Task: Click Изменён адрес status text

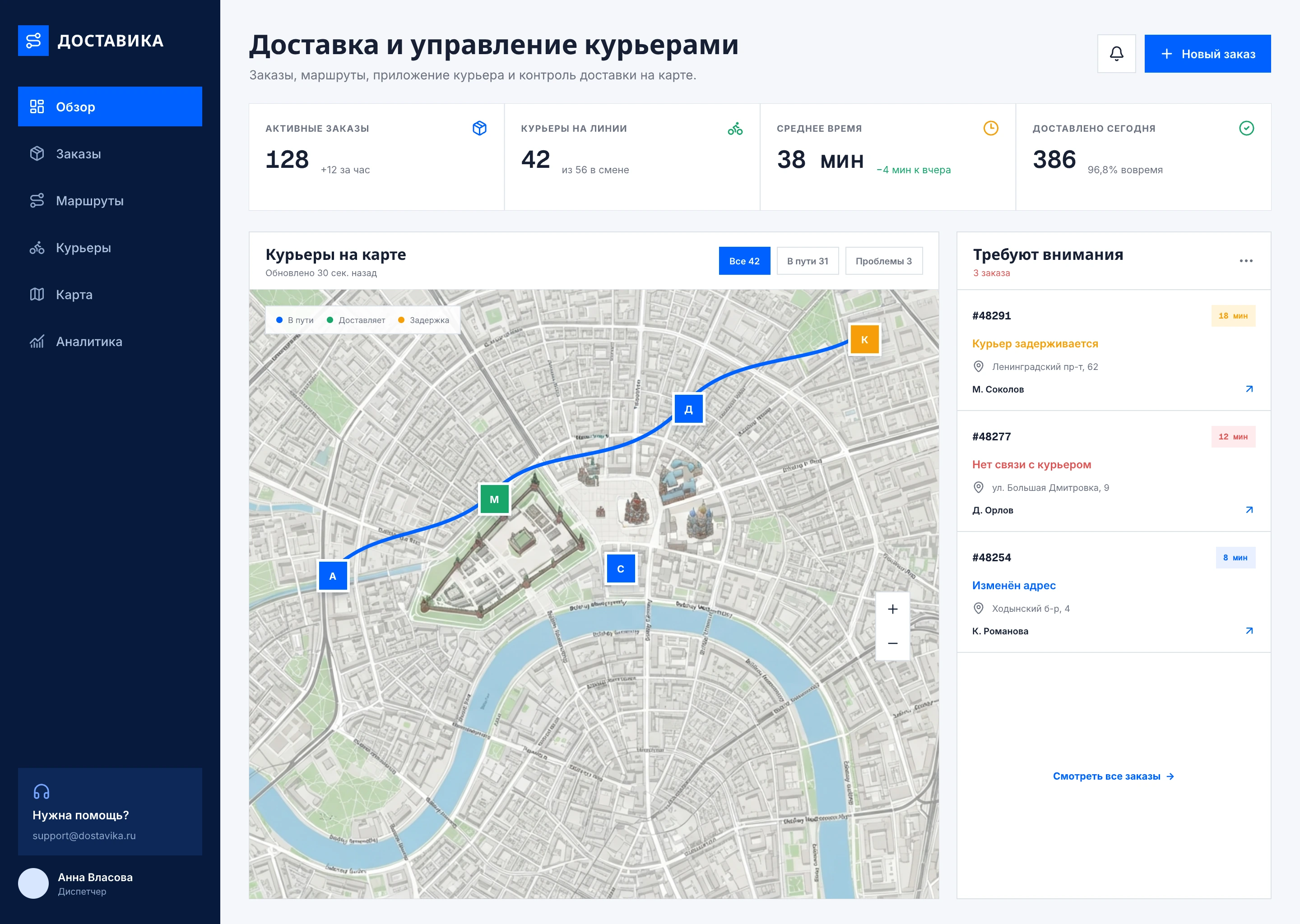Action: (x=1014, y=586)
